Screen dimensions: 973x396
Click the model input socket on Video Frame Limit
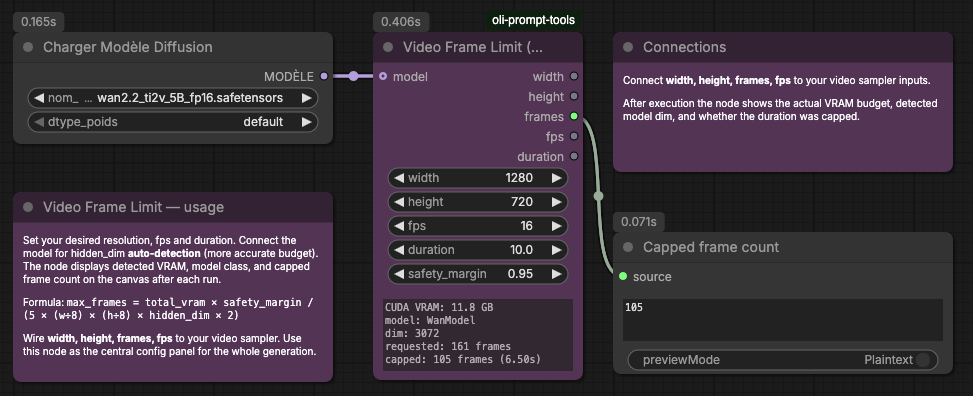[383, 76]
